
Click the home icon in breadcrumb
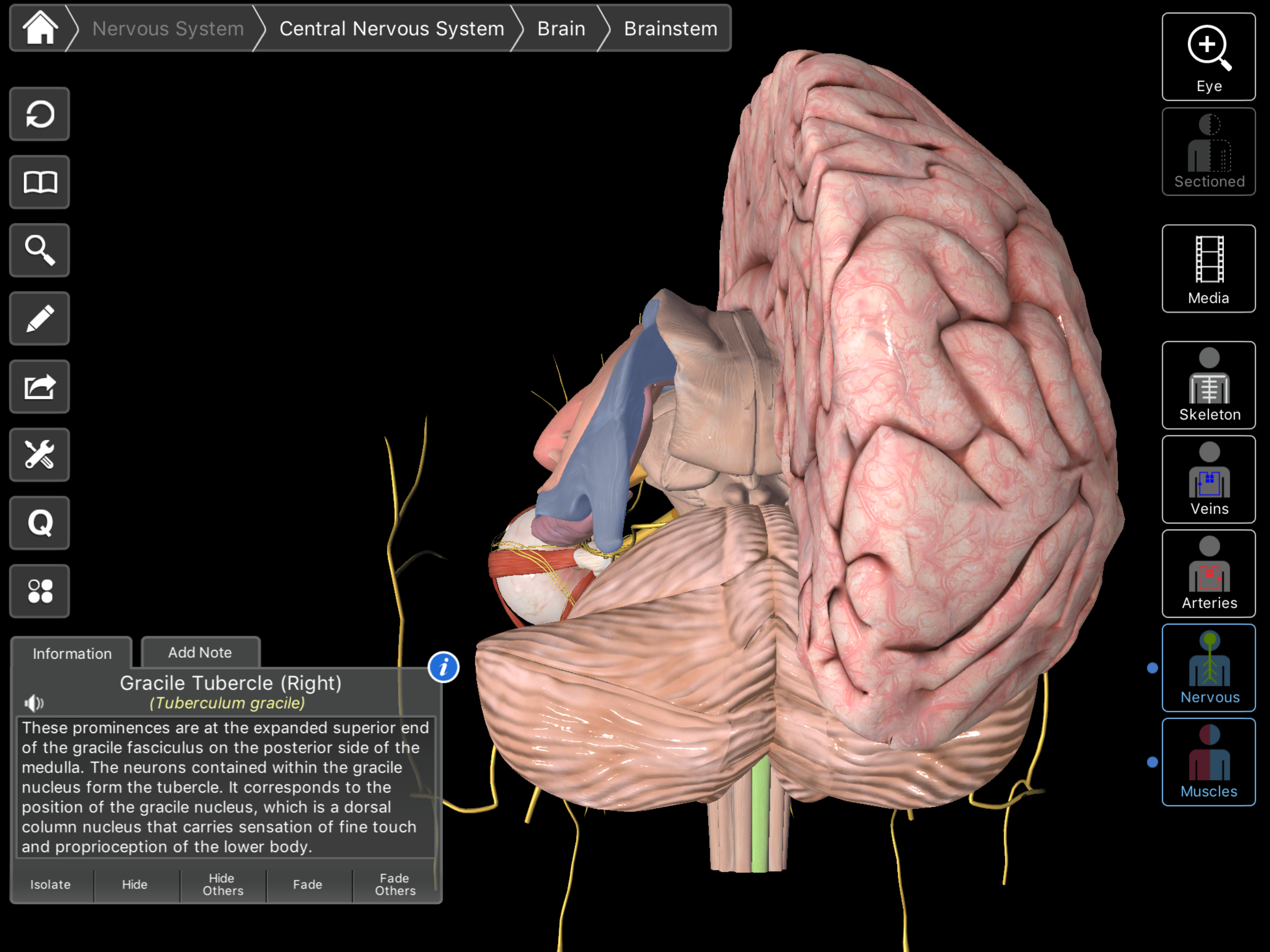[x=40, y=28]
